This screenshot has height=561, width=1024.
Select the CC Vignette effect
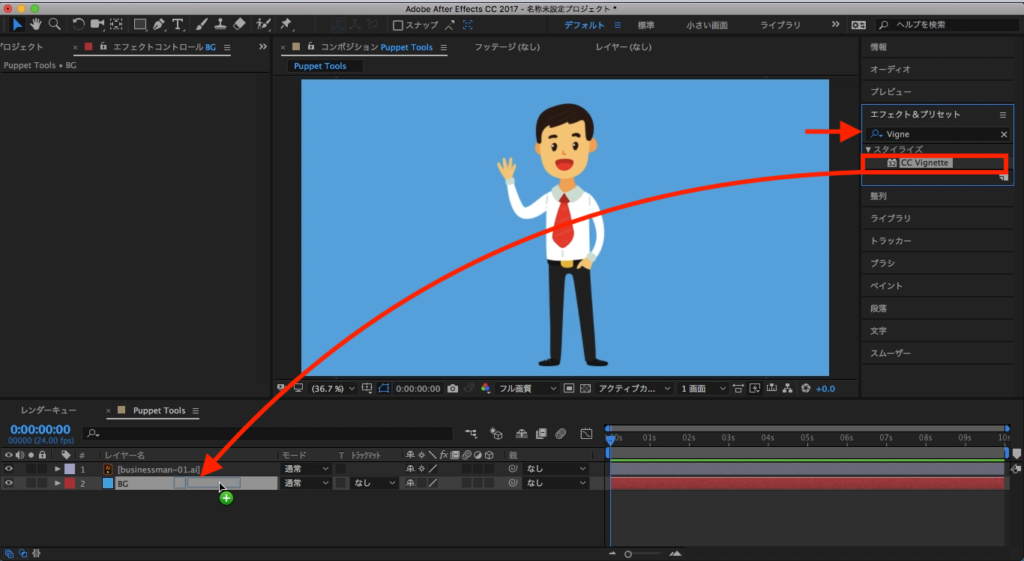click(925, 163)
